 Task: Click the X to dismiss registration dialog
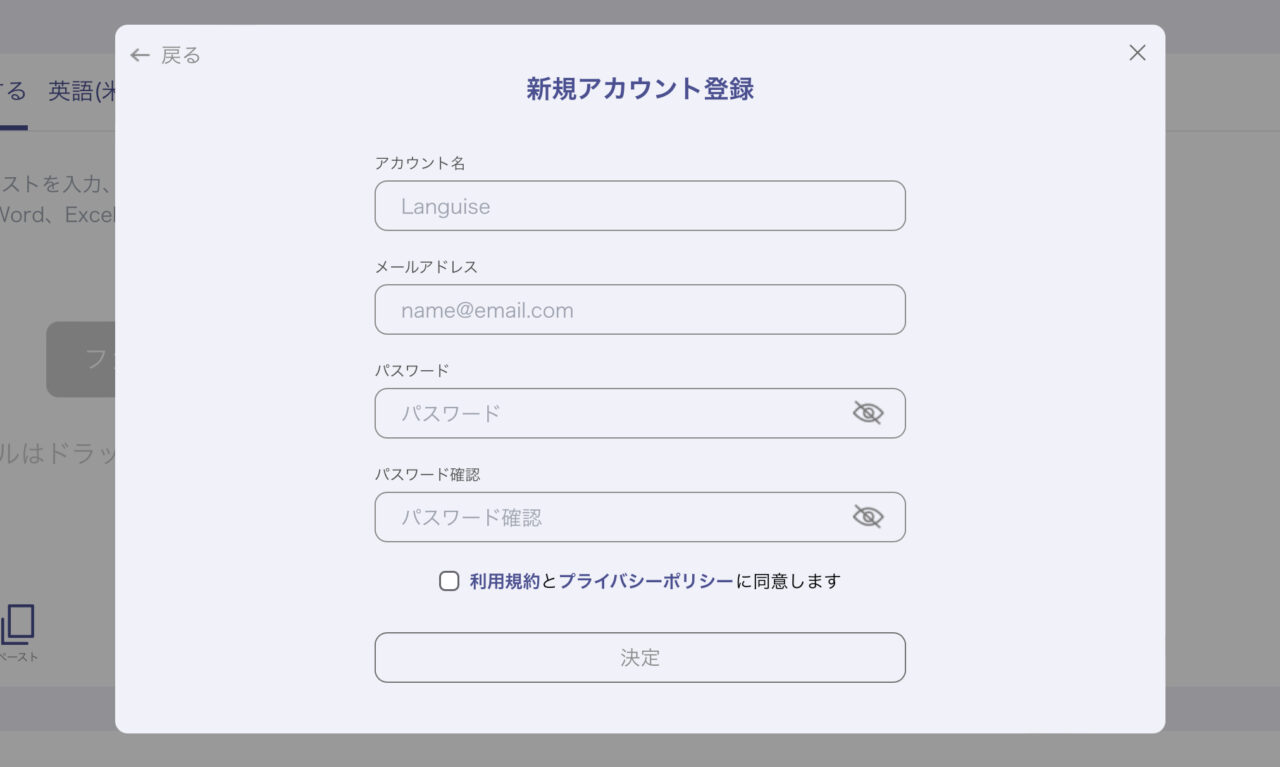click(1137, 53)
